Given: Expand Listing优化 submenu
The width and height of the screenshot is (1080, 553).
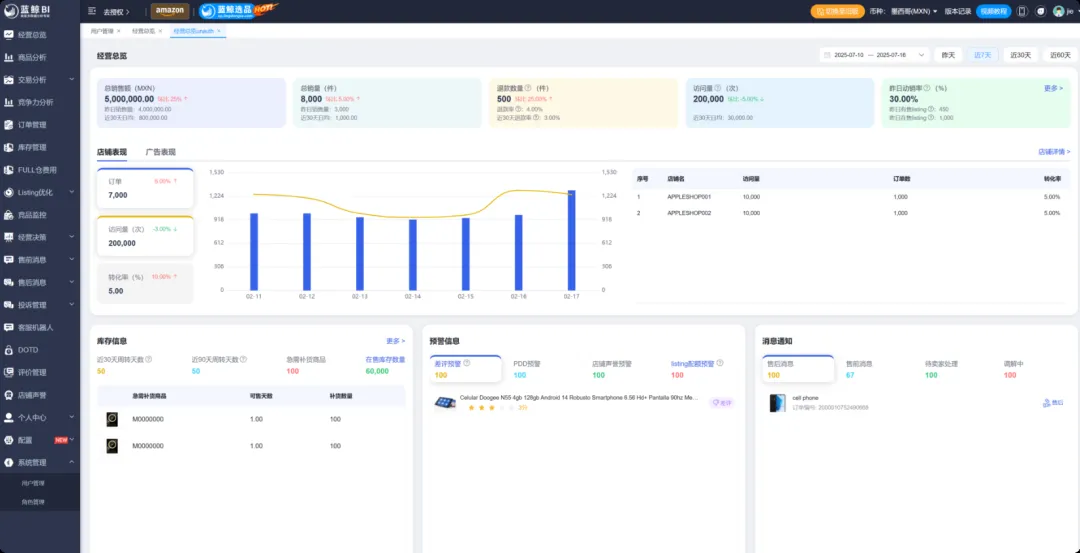Looking at the screenshot, I should [72, 192].
